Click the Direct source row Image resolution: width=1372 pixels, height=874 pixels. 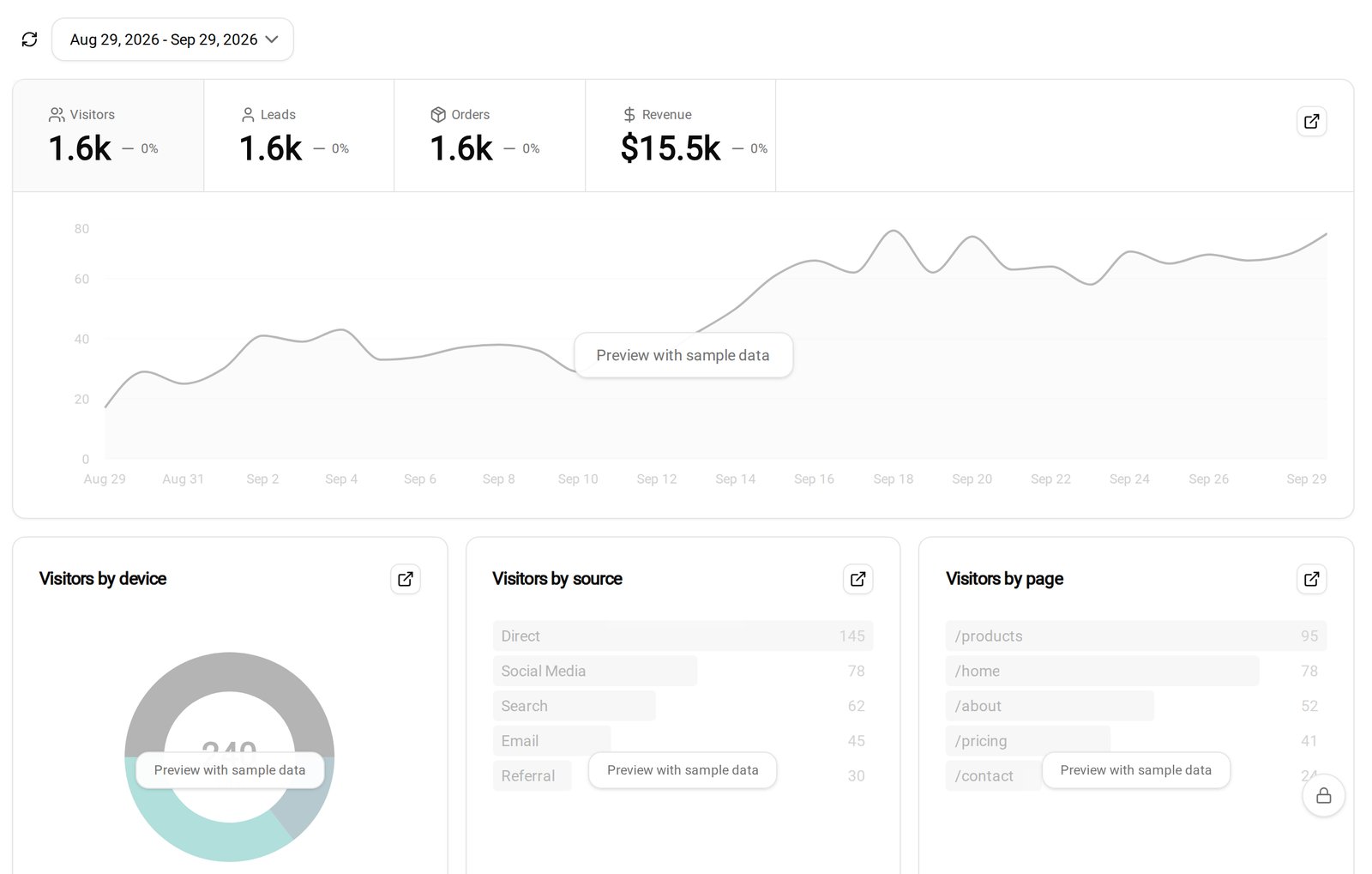[683, 636]
